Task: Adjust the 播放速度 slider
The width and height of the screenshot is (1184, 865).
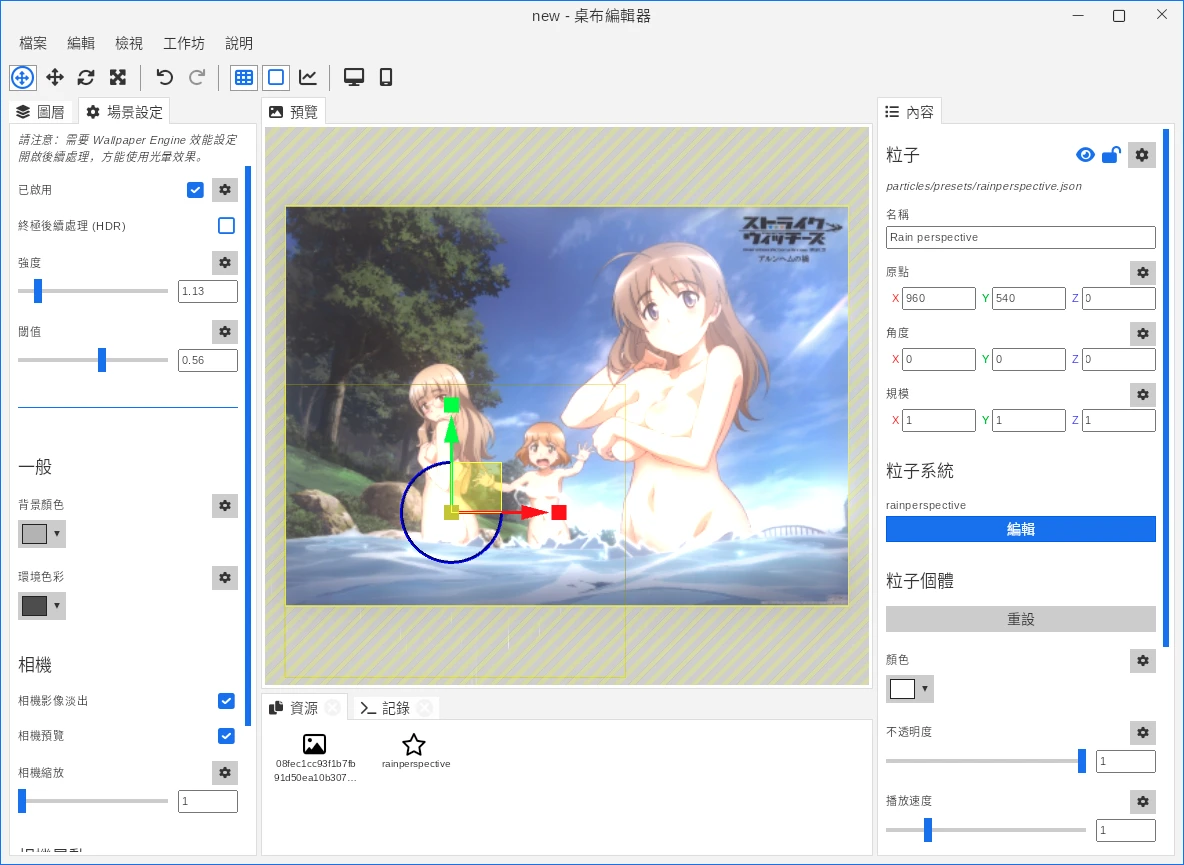Action: click(x=986, y=830)
